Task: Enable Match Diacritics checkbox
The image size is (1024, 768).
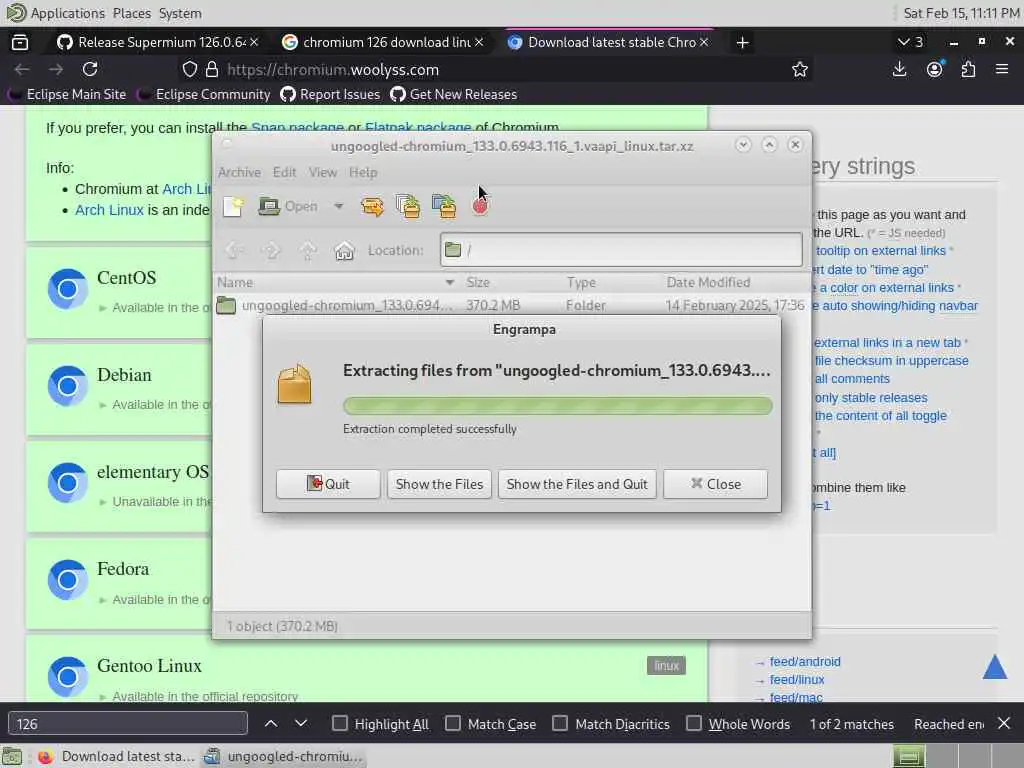Action: 560,723
